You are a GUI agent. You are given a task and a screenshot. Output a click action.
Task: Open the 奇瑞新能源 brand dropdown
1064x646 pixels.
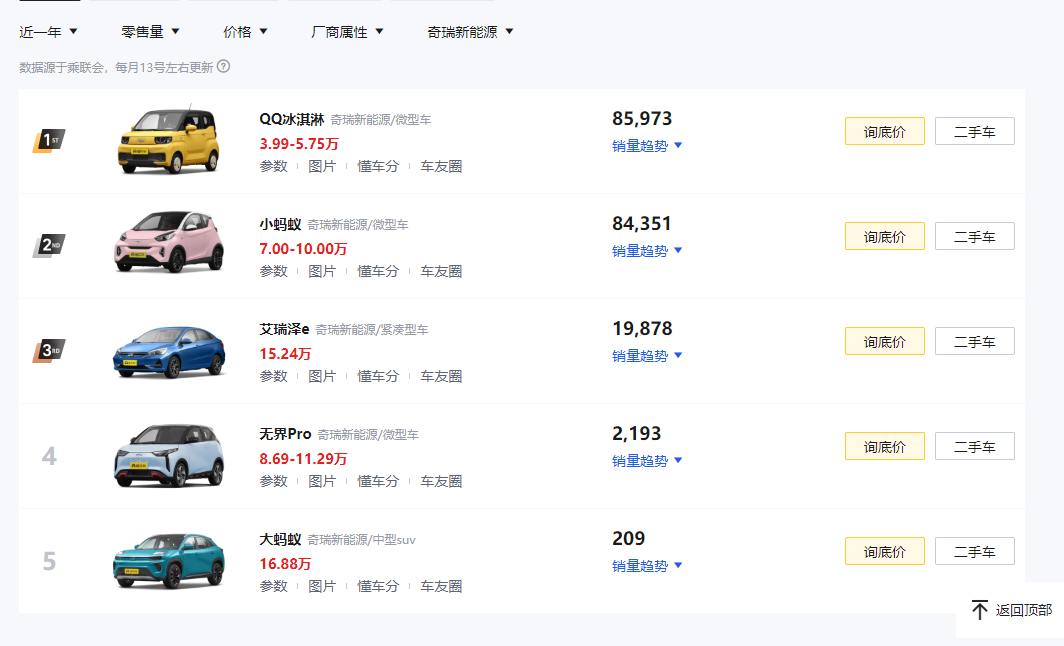point(470,32)
